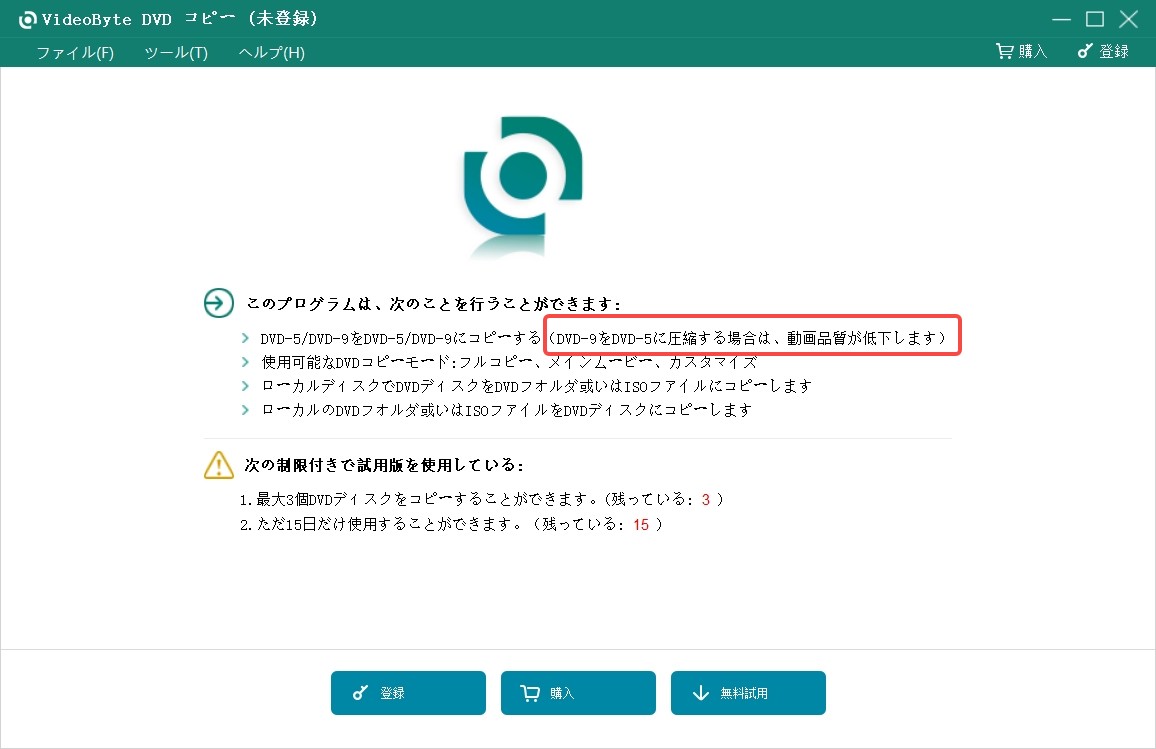Click the VideoByte app icon in title bar
The height and width of the screenshot is (749, 1156).
click(x=27, y=19)
